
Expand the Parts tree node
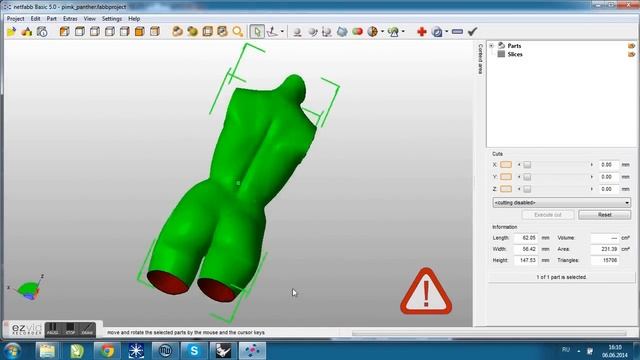[491, 46]
